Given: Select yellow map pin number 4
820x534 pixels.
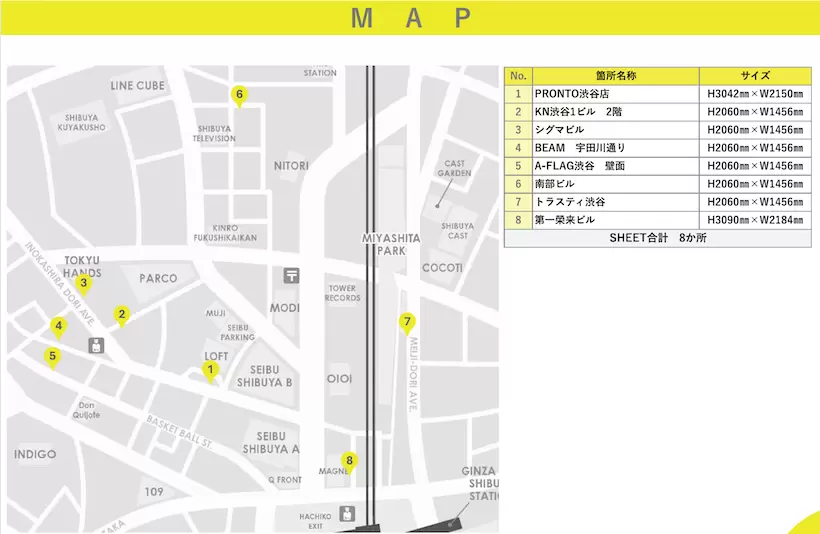Looking at the screenshot, I should [59, 326].
